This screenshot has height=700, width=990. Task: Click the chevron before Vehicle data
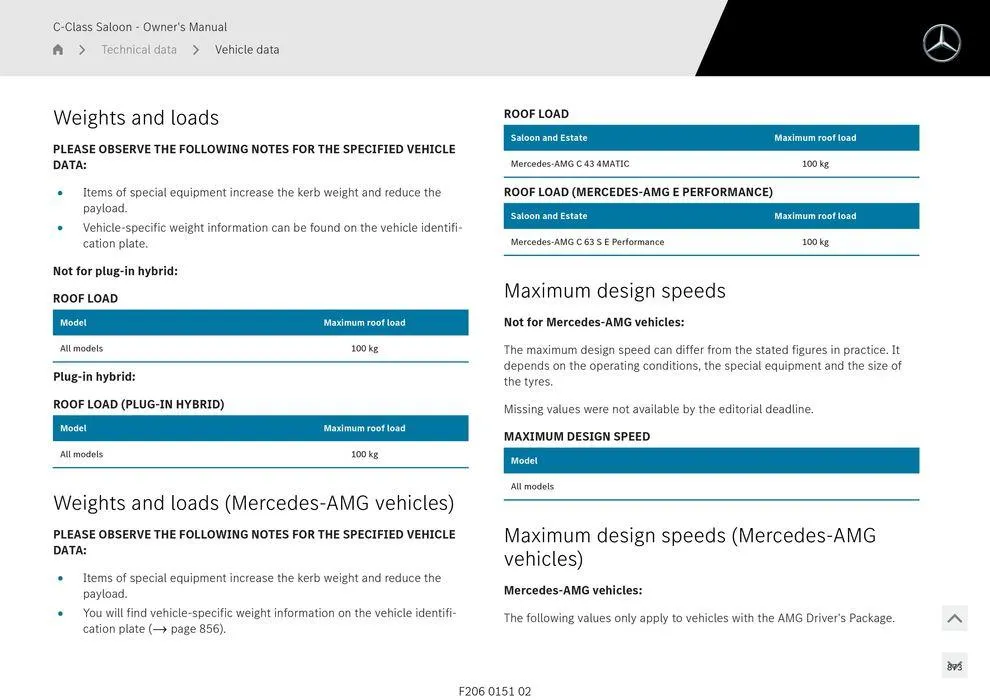[x=196, y=50]
